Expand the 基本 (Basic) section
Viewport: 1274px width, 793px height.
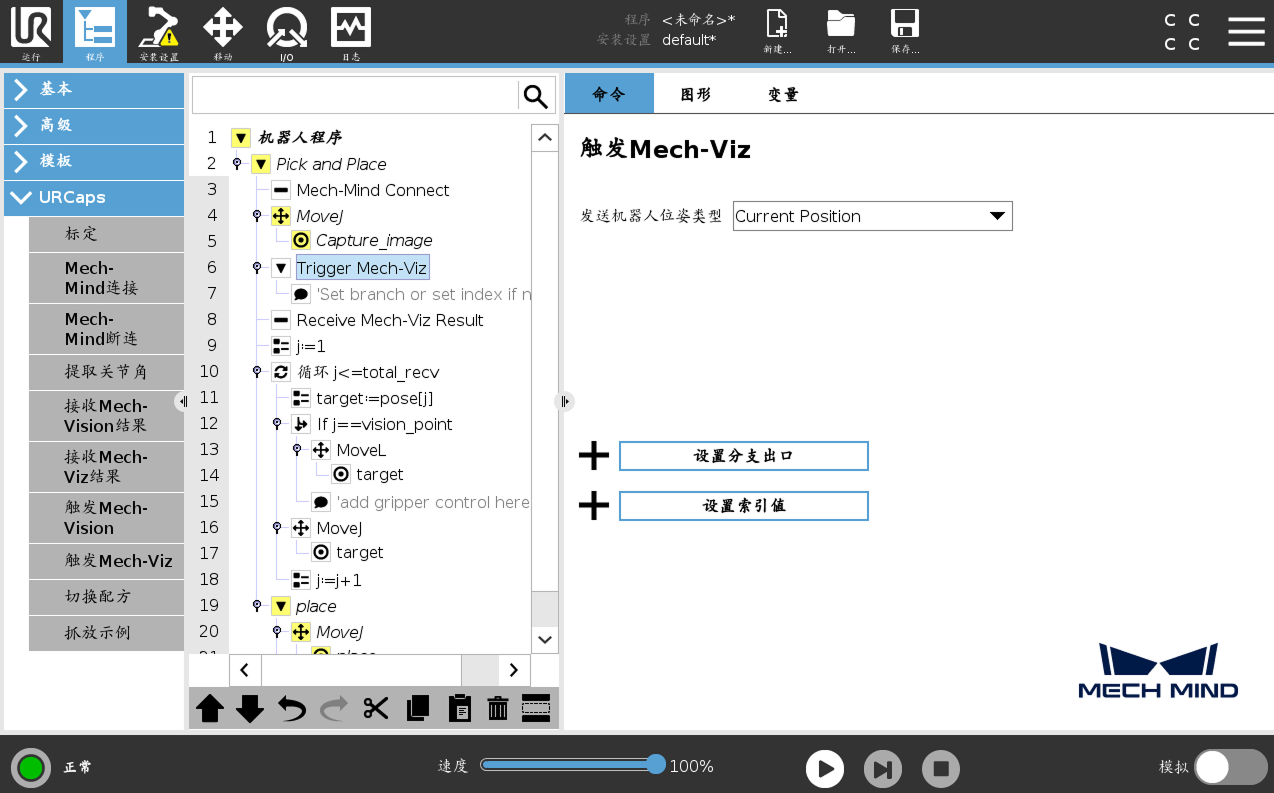click(94, 89)
